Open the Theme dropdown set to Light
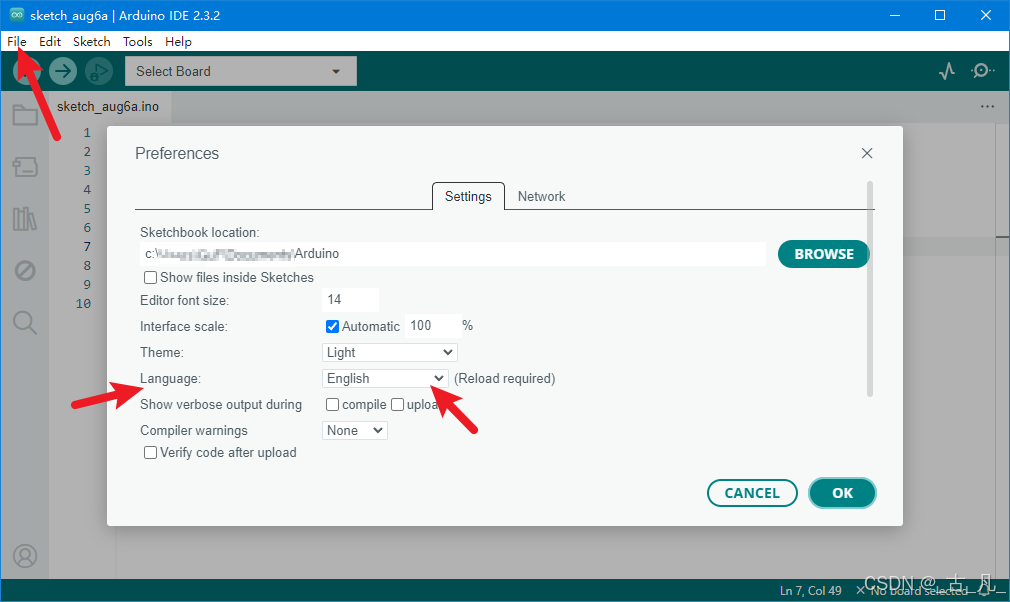 tap(390, 352)
